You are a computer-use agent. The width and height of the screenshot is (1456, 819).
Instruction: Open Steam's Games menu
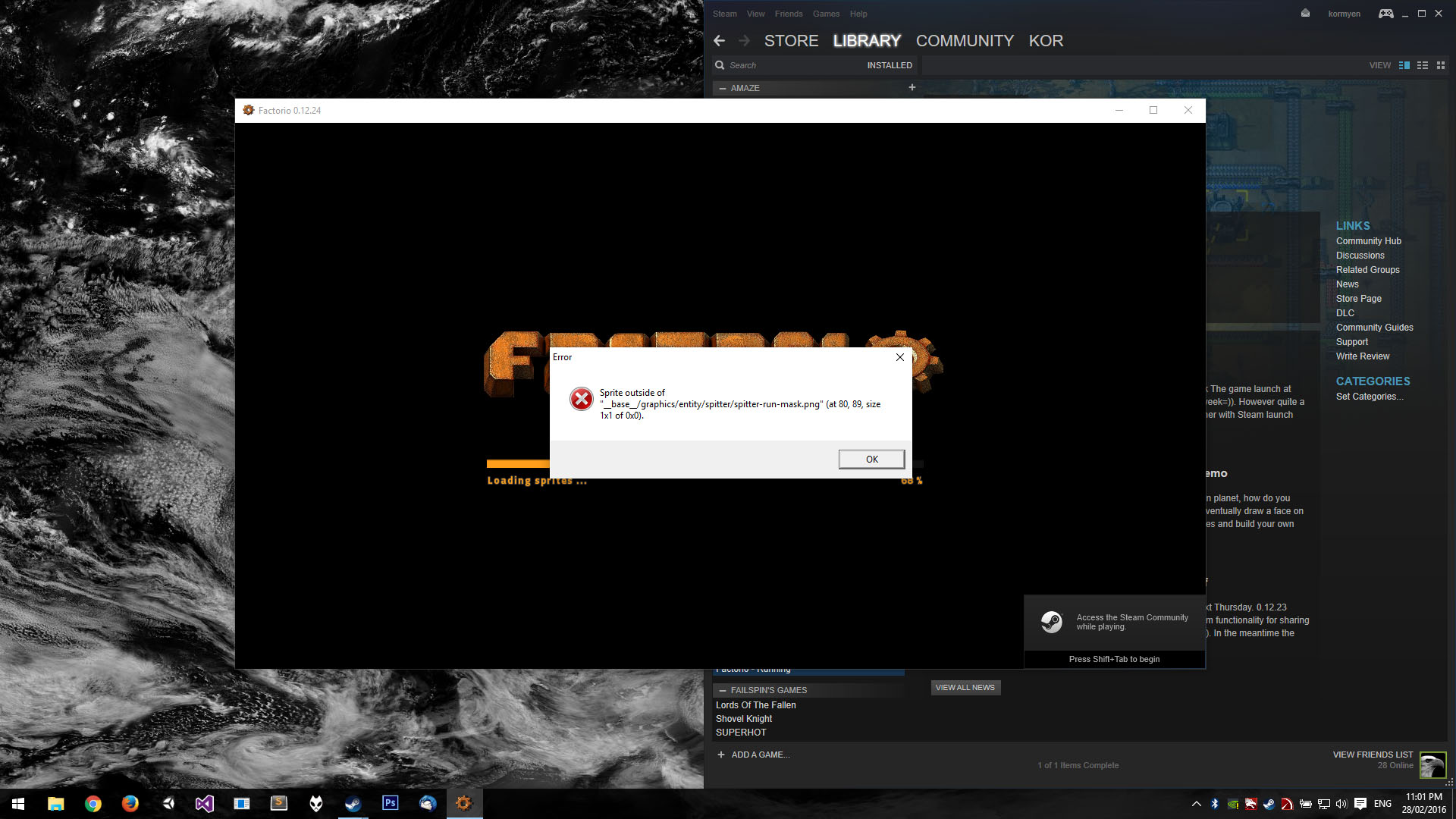click(826, 14)
